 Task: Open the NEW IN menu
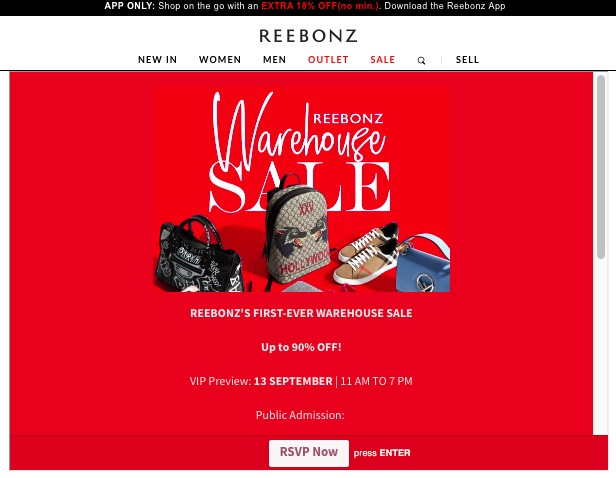[x=158, y=60]
